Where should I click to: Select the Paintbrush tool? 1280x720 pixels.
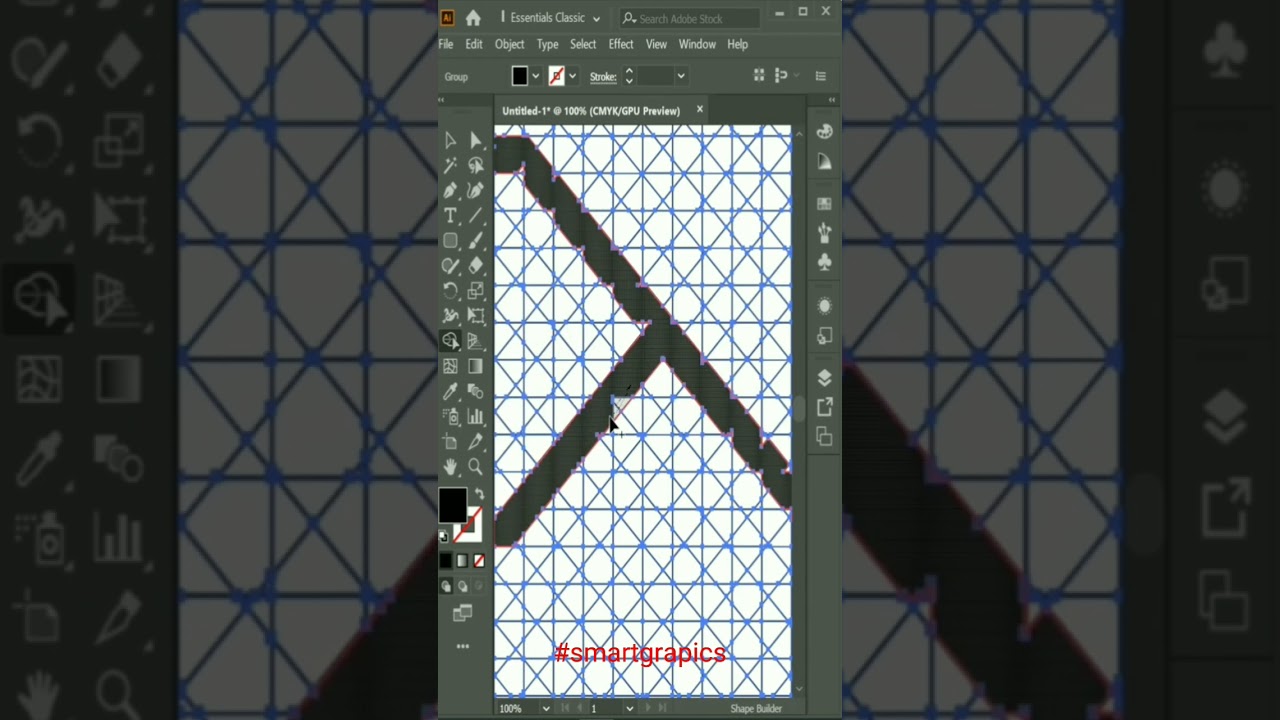(x=476, y=241)
